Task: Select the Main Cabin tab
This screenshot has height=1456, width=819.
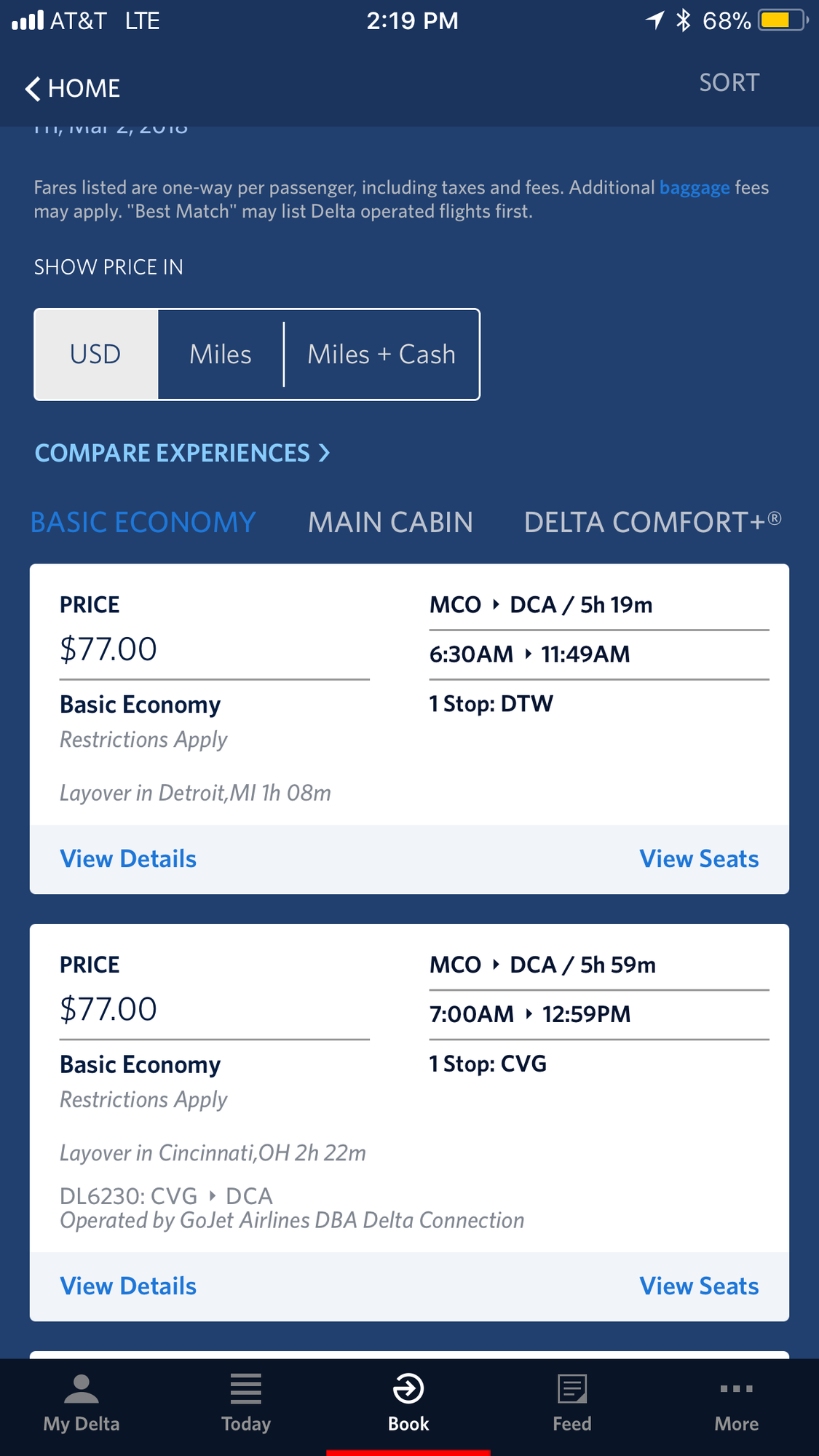Action: click(390, 523)
